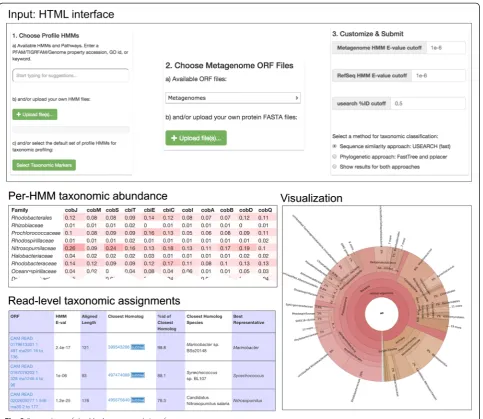483x419 pixels.
Task: Click the Oceanospirillaceae row label
Action: 34,271
